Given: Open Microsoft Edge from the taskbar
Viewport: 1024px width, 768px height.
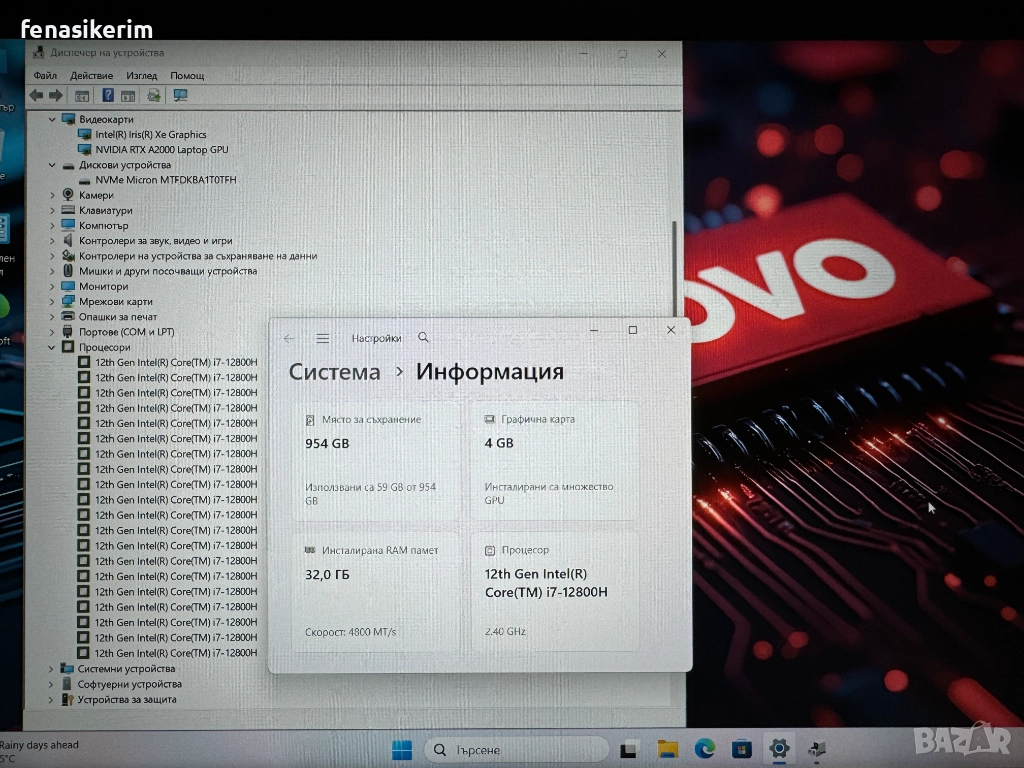Looking at the screenshot, I should click(704, 749).
